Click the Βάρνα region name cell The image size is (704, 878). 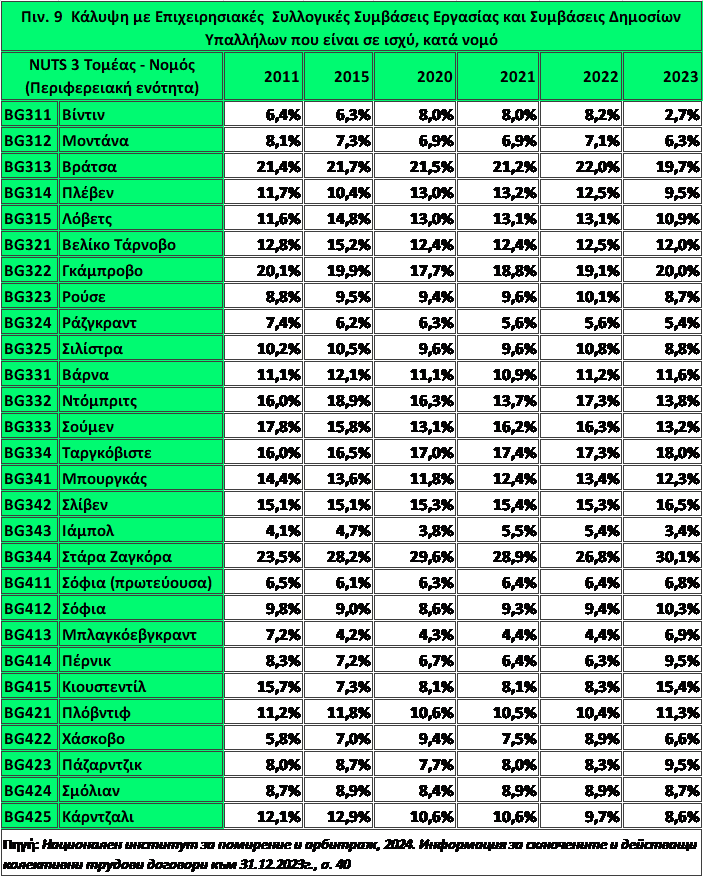(x=141, y=374)
